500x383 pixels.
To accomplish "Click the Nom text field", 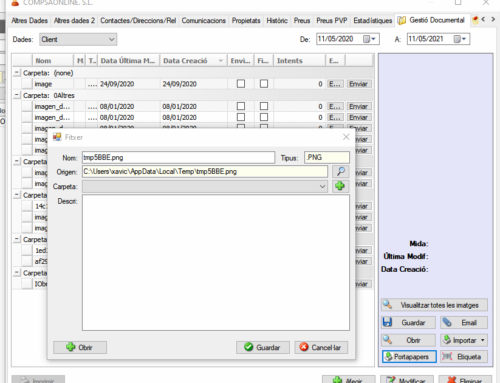I will click(x=178, y=157).
